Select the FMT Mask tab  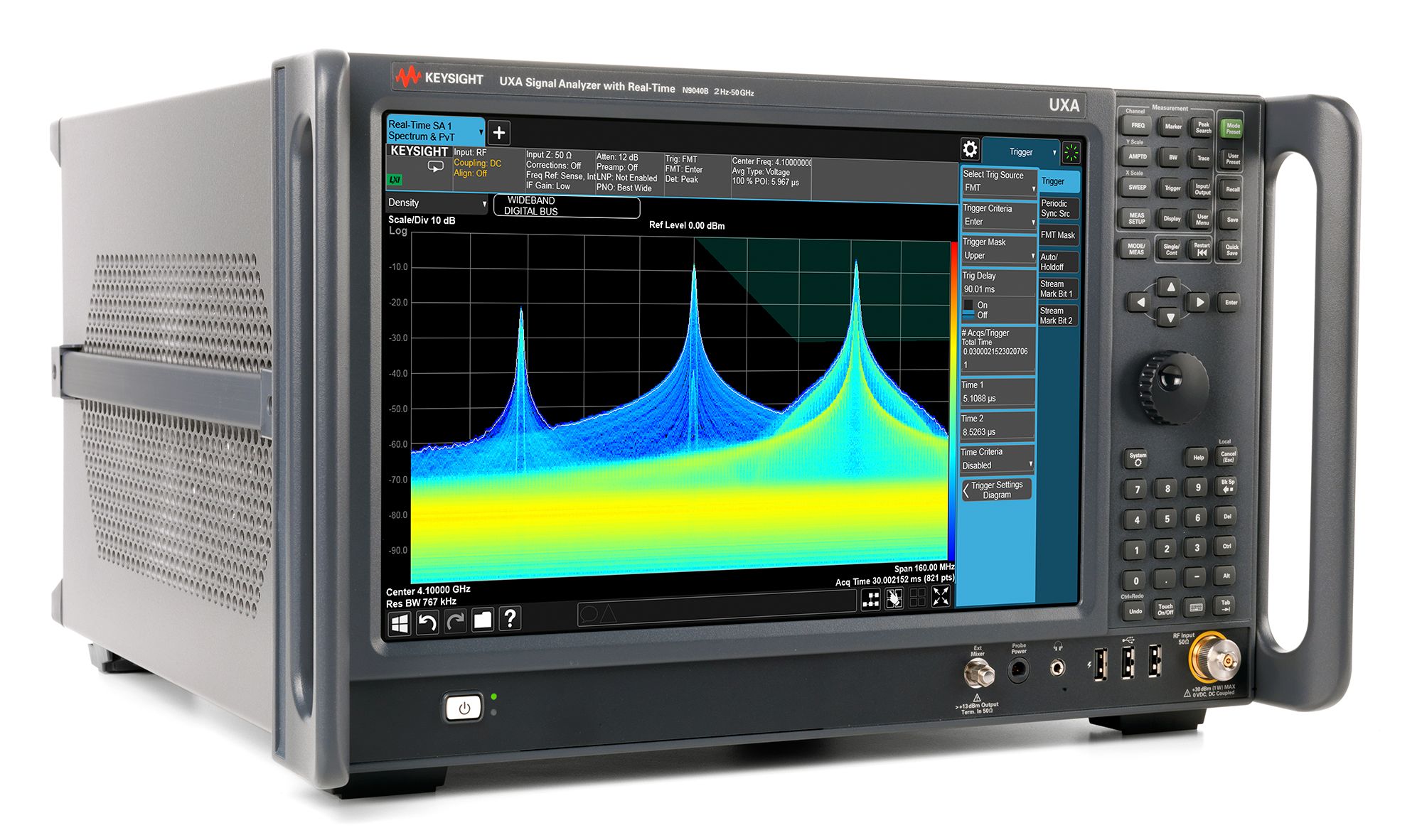[1058, 235]
